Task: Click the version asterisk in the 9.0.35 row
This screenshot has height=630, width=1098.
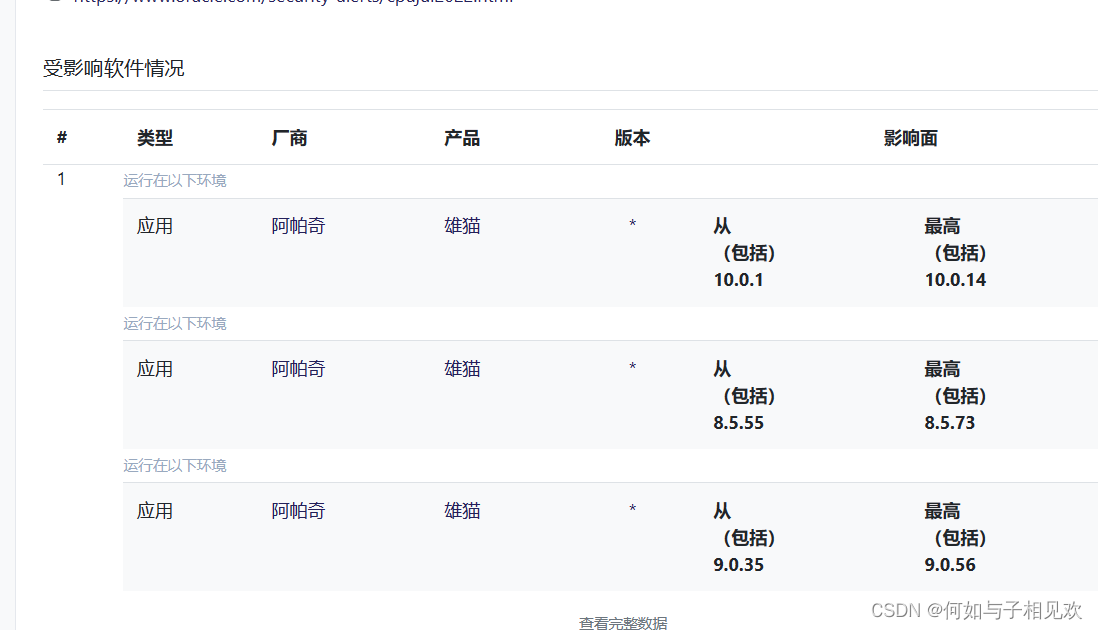Action: [x=632, y=509]
